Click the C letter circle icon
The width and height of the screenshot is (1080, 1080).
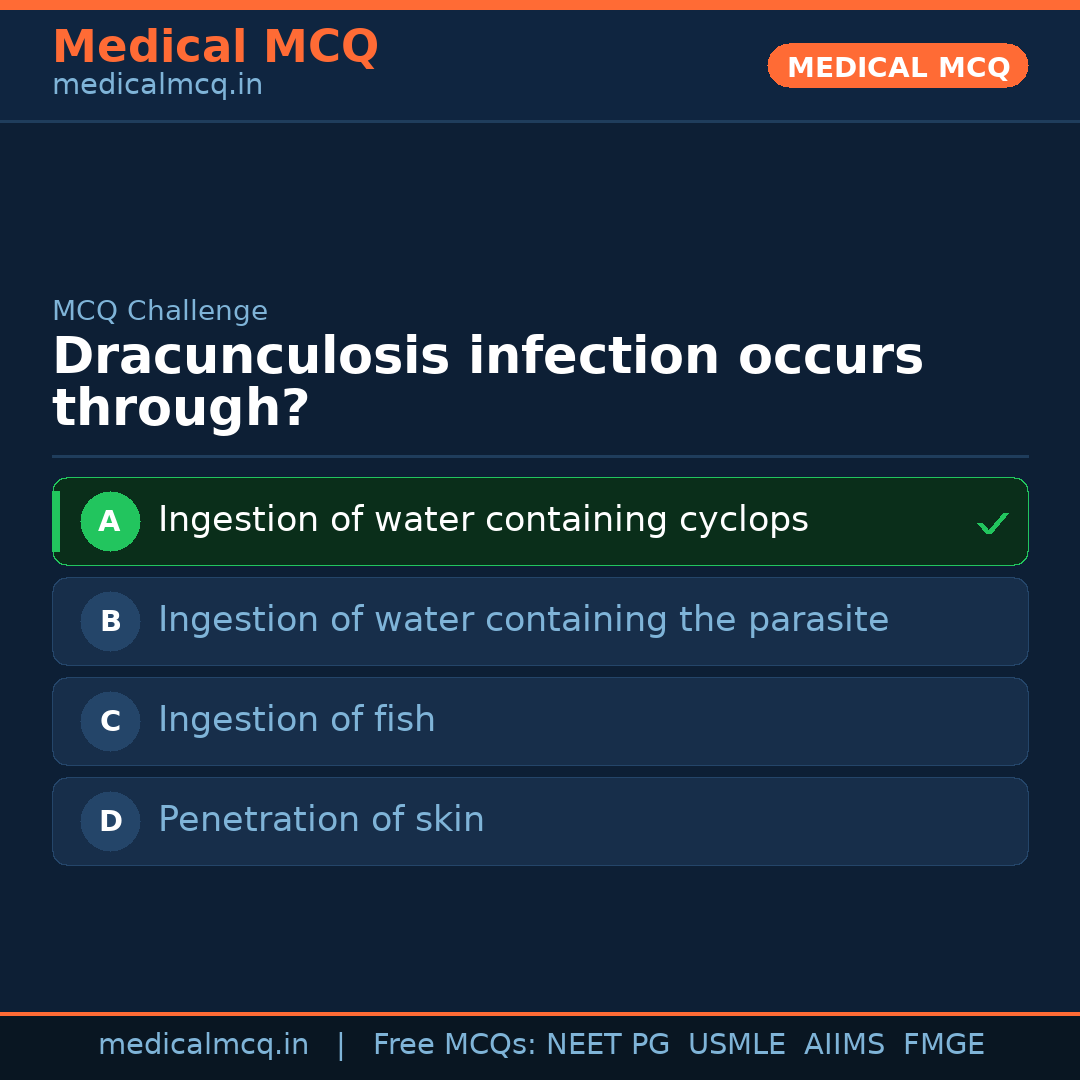tap(110, 721)
